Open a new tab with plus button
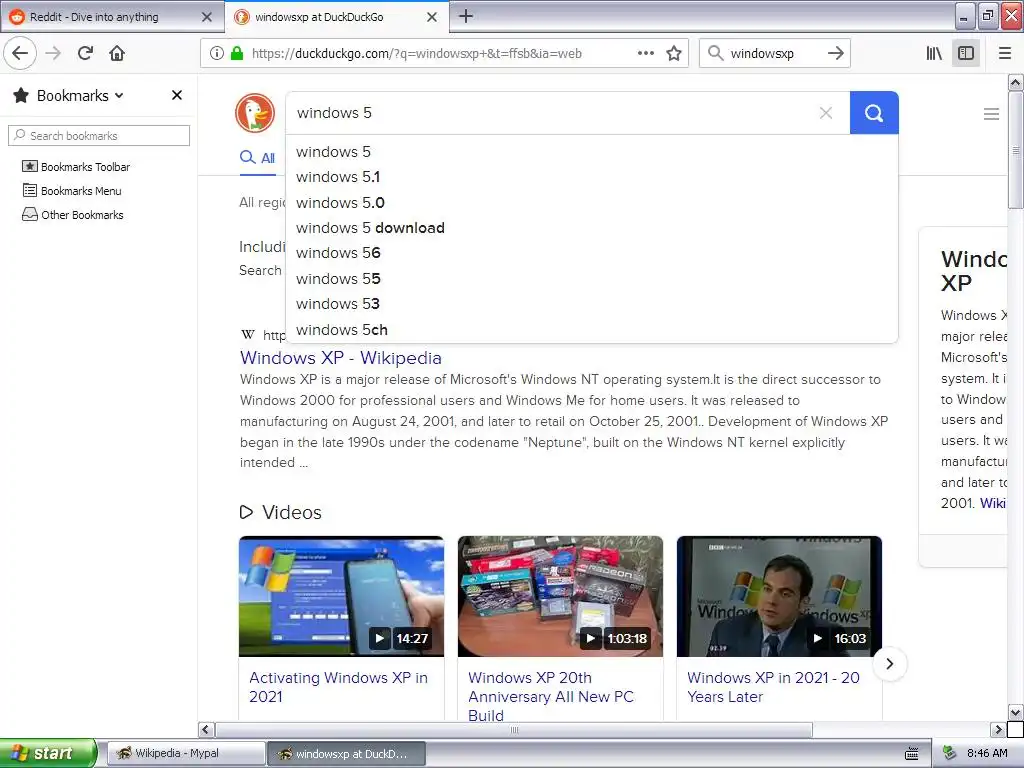 point(466,16)
